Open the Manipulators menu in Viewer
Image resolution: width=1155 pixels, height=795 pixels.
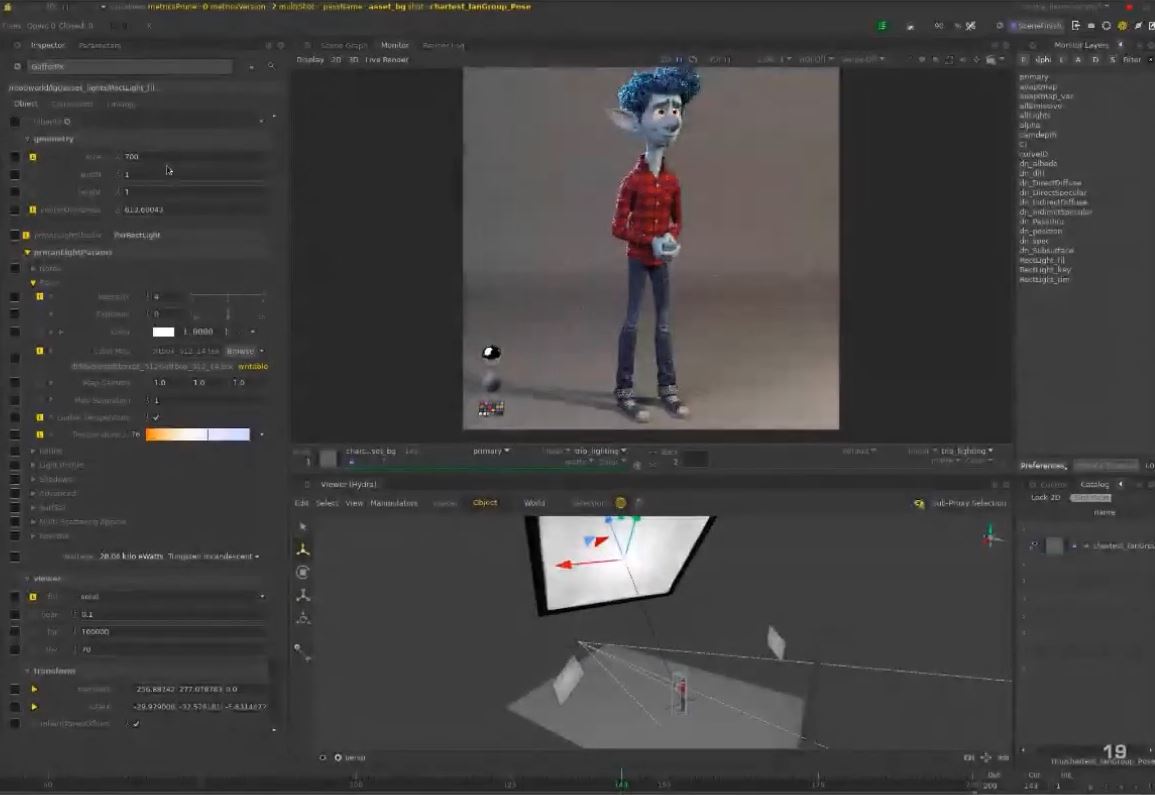pos(393,503)
